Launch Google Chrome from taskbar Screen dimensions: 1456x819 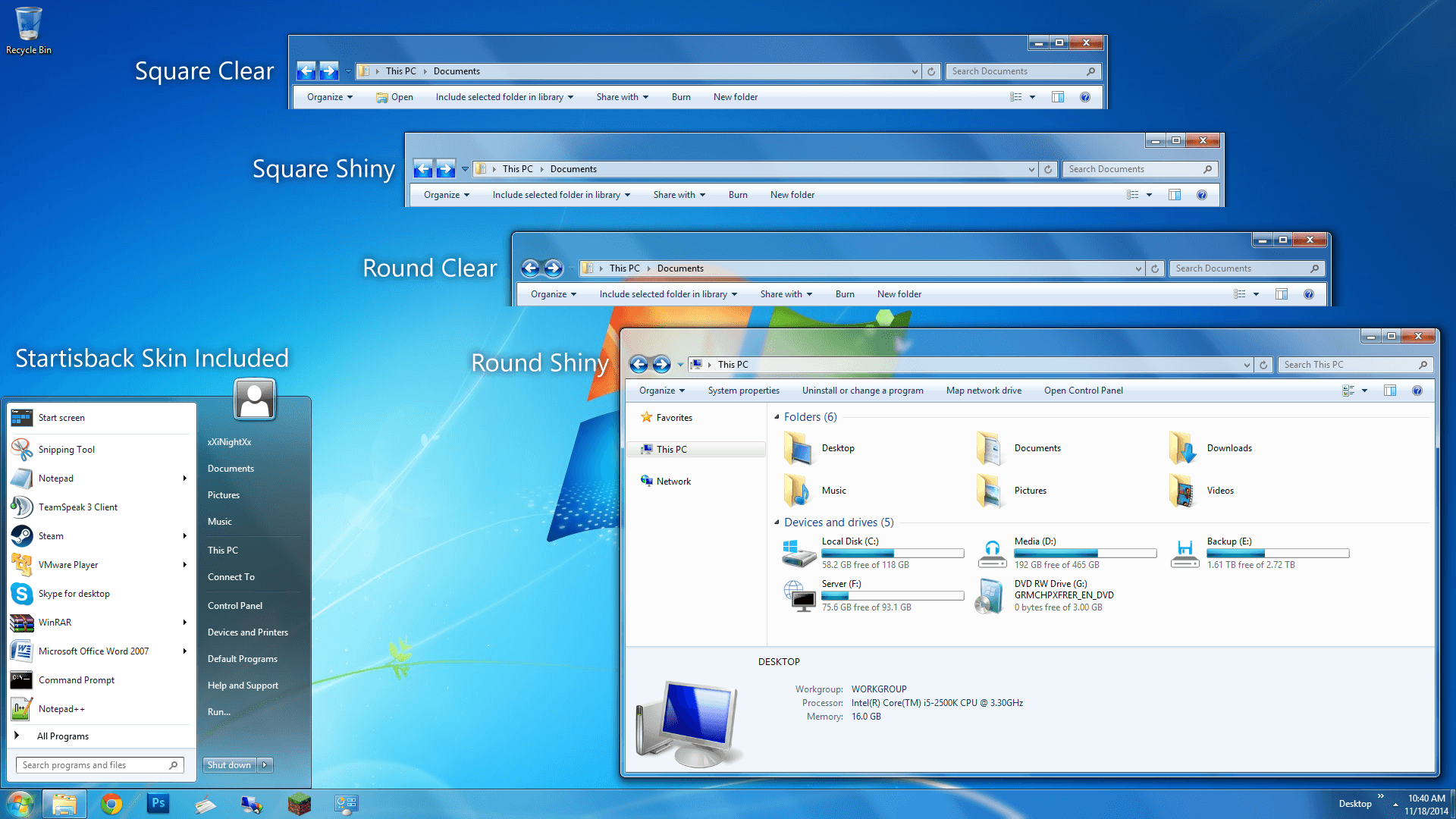point(111,804)
